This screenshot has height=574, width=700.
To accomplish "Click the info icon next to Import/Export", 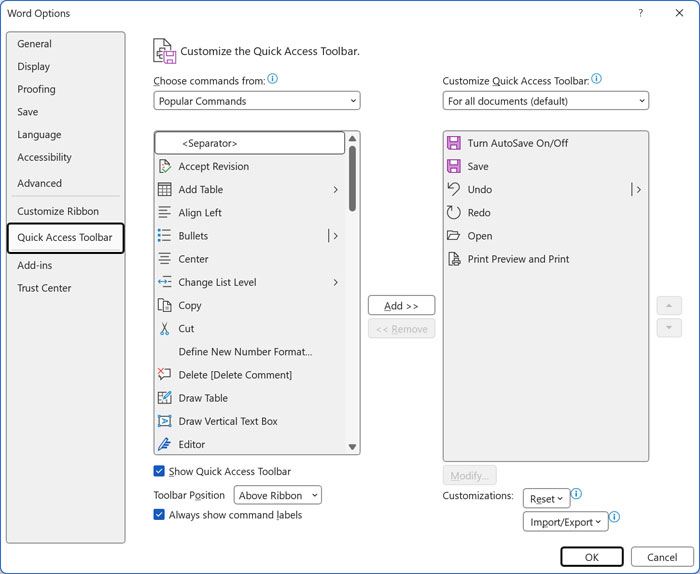I will 615,517.
